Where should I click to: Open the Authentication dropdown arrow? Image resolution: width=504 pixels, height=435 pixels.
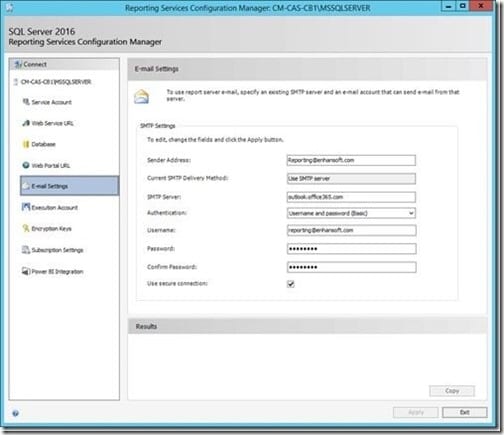411,213
